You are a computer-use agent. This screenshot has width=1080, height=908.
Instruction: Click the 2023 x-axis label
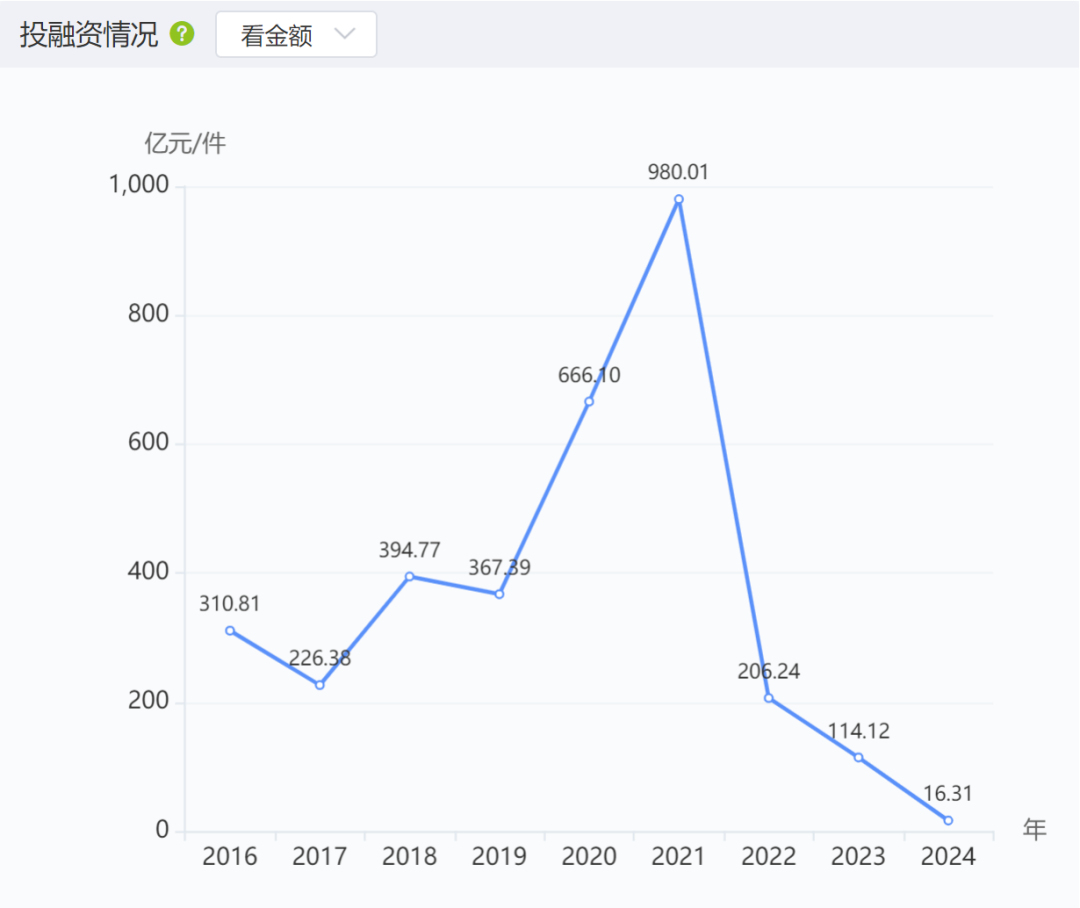(x=858, y=856)
